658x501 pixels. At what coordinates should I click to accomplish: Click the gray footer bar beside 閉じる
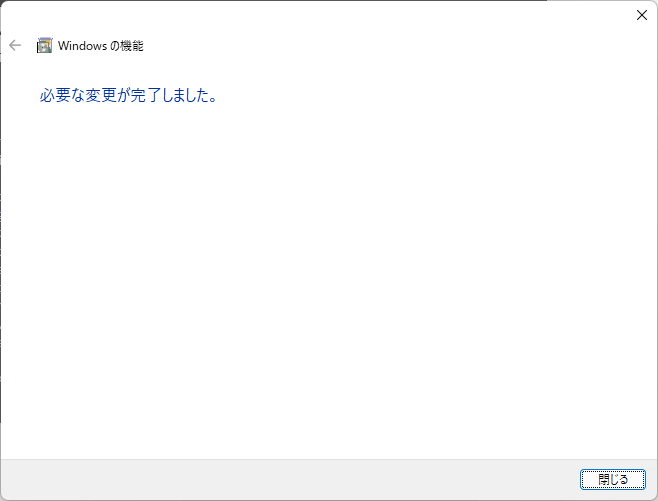pyautogui.click(x=290, y=480)
